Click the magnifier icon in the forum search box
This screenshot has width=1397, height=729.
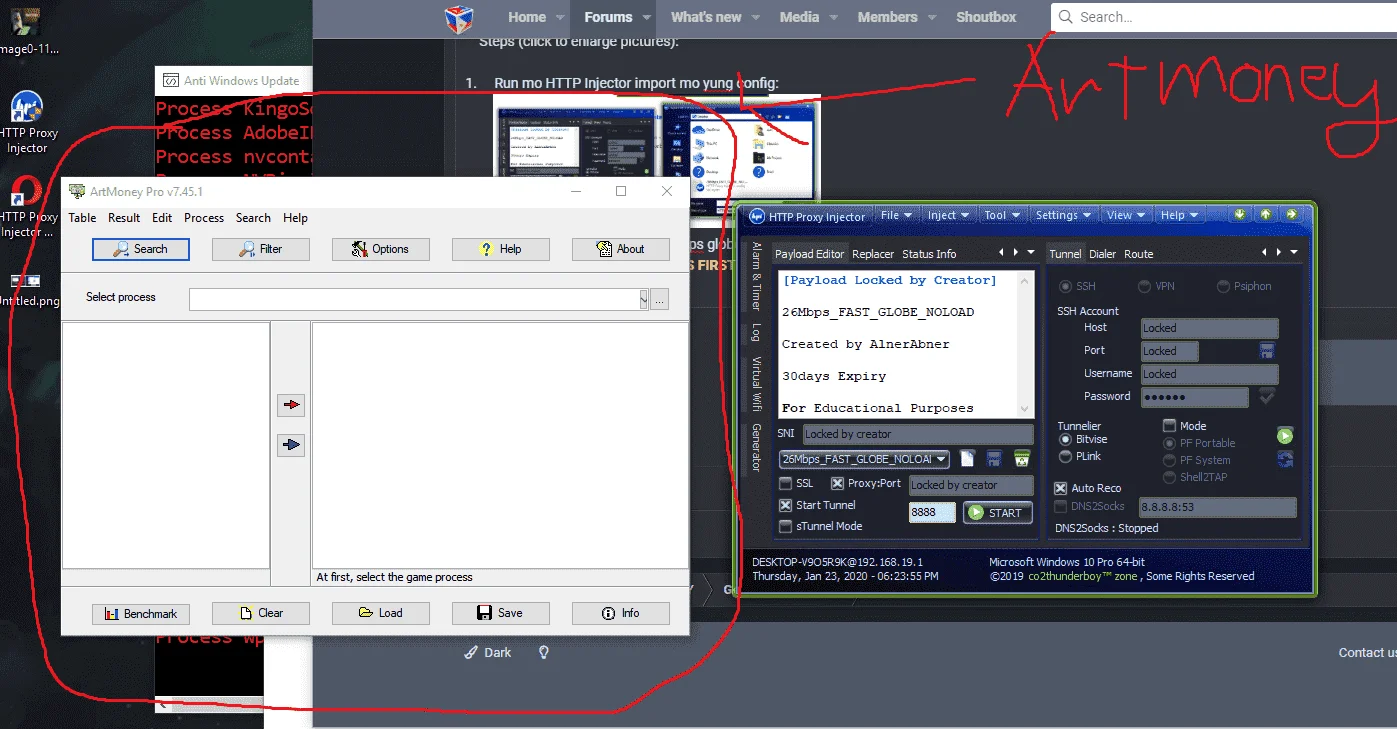point(1067,17)
